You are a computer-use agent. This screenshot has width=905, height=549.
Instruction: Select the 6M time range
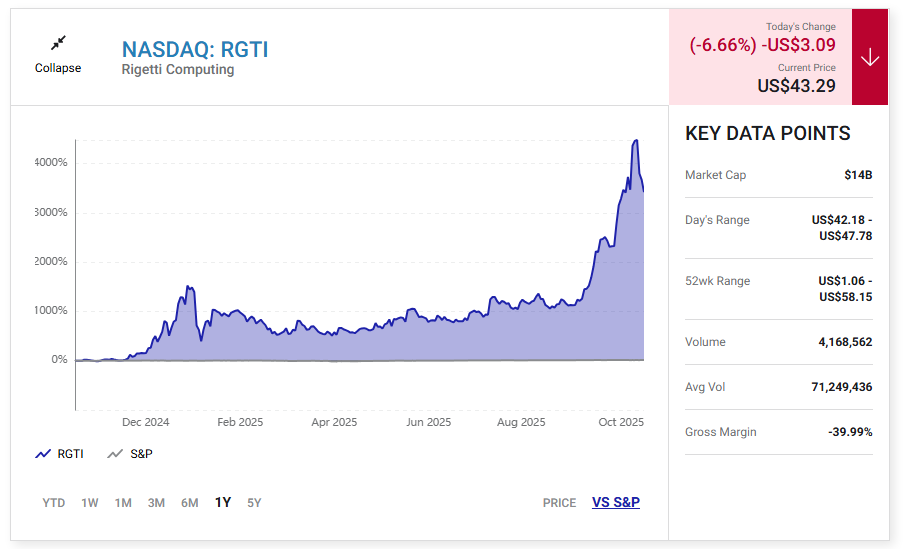[189, 503]
